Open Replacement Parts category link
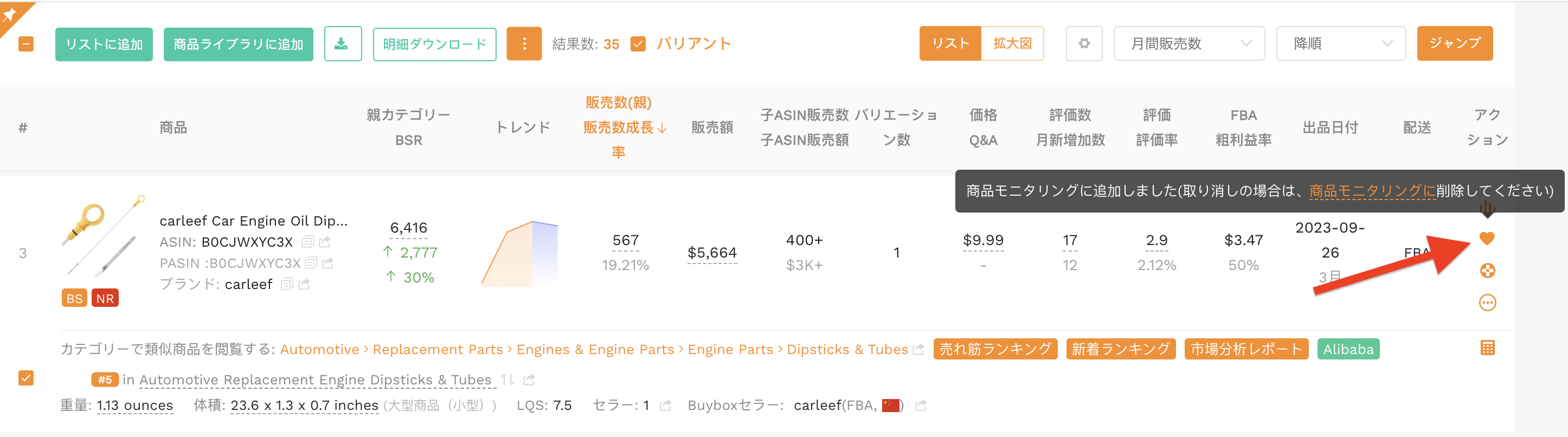1568x437 pixels. (438, 349)
